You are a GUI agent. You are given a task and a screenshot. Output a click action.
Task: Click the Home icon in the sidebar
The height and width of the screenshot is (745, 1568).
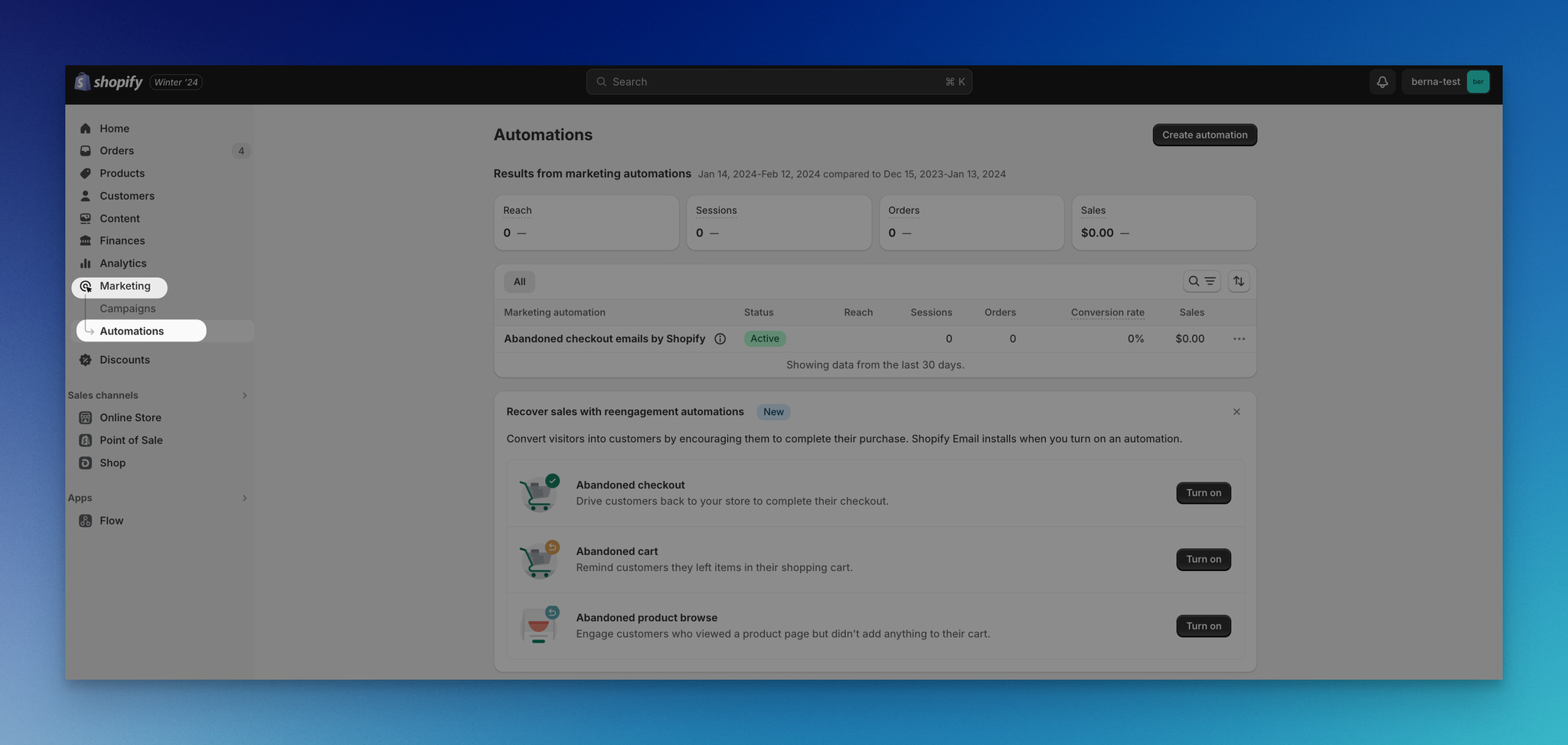coord(86,129)
